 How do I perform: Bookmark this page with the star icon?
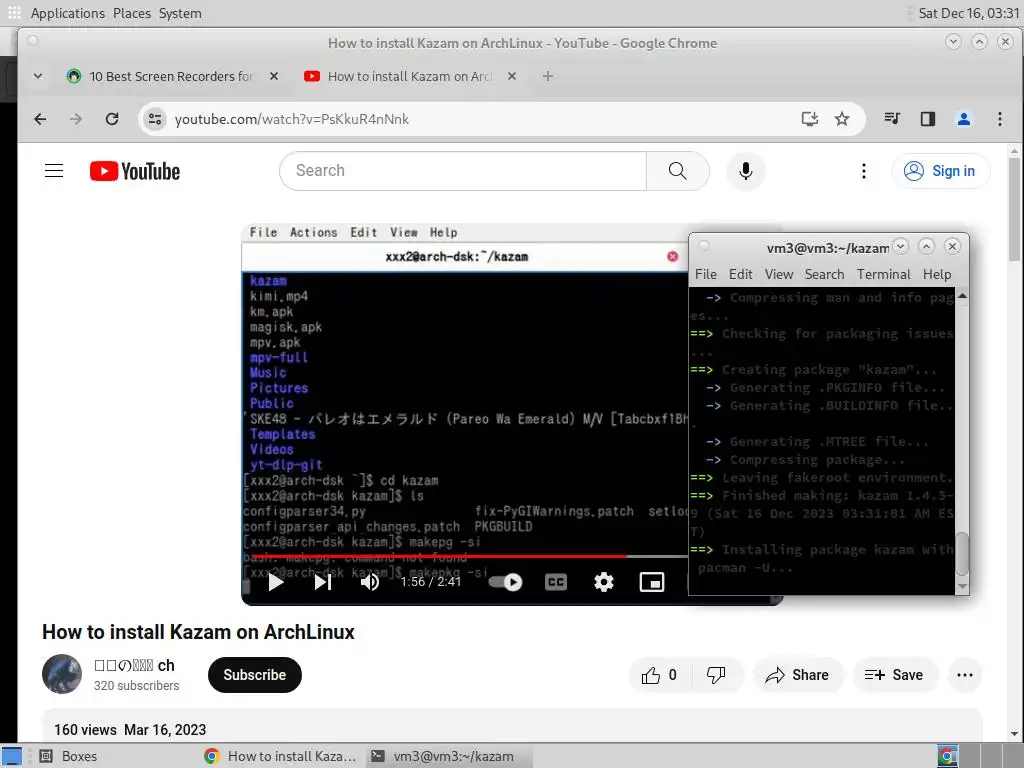coord(842,119)
